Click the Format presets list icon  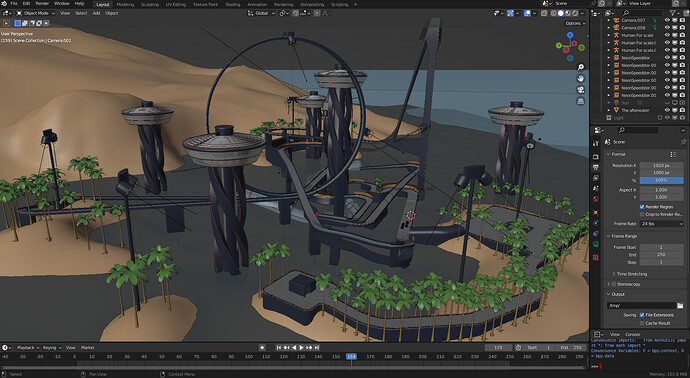pyautogui.click(x=673, y=154)
